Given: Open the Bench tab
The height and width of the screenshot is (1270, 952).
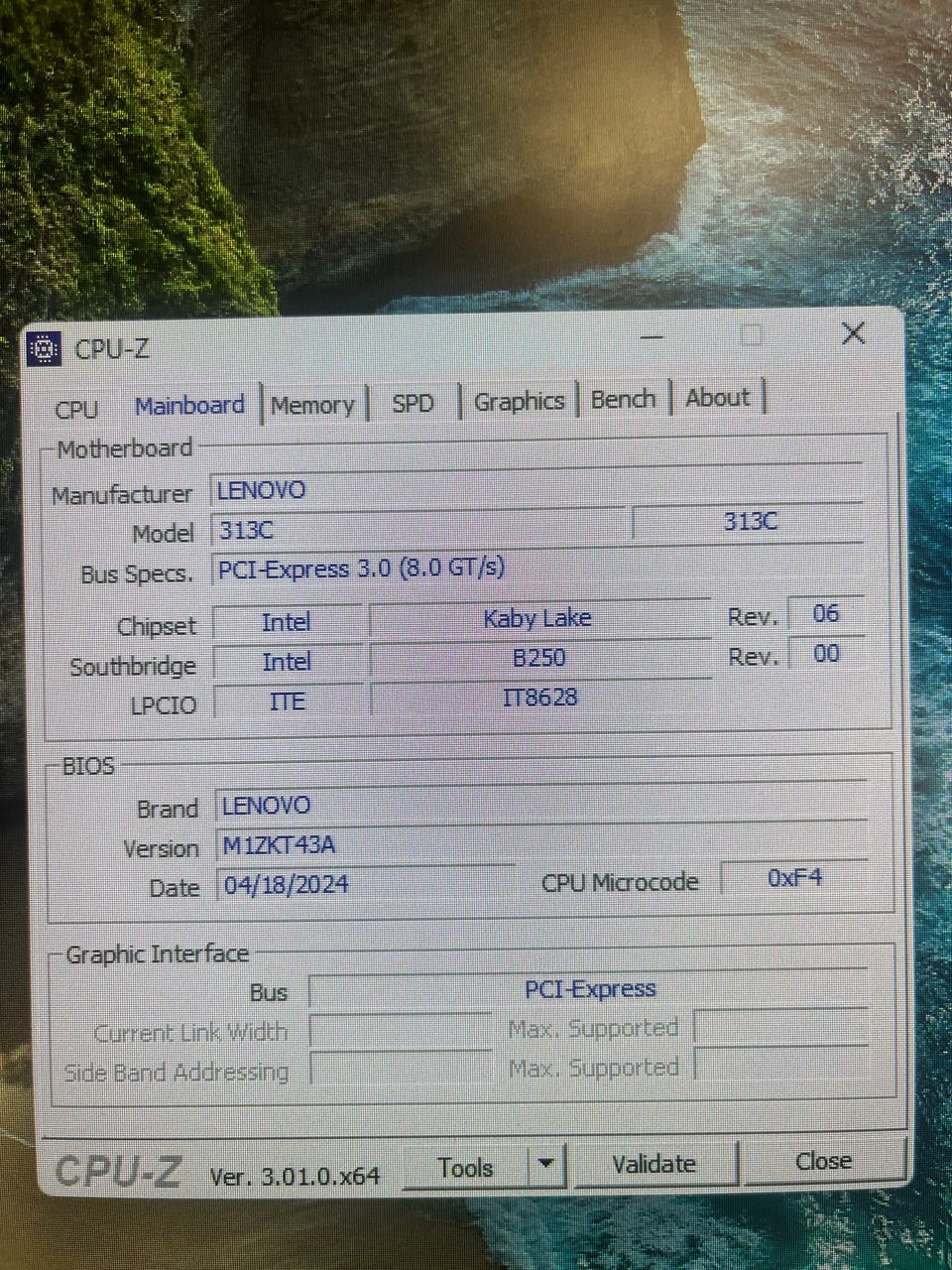Looking at the screenshot, I should [623, 399].
